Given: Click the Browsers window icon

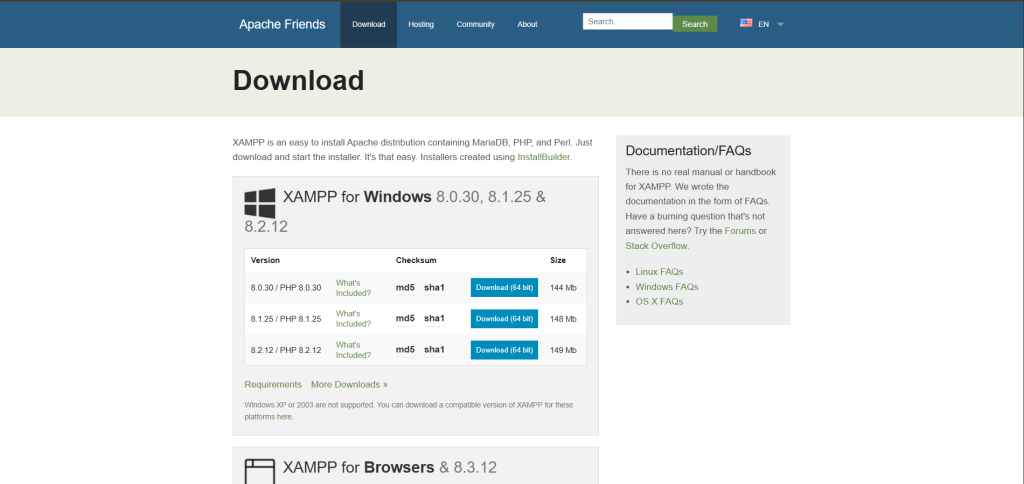Looking at the screenshot, I should [x=259, y=471].
